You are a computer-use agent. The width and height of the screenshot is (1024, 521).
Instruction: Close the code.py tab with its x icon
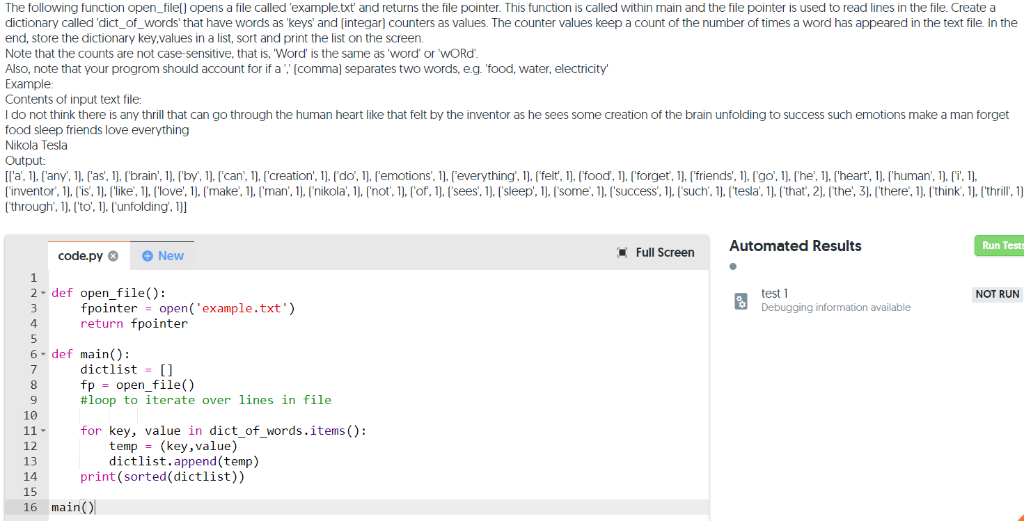click(x=113, y=256)
